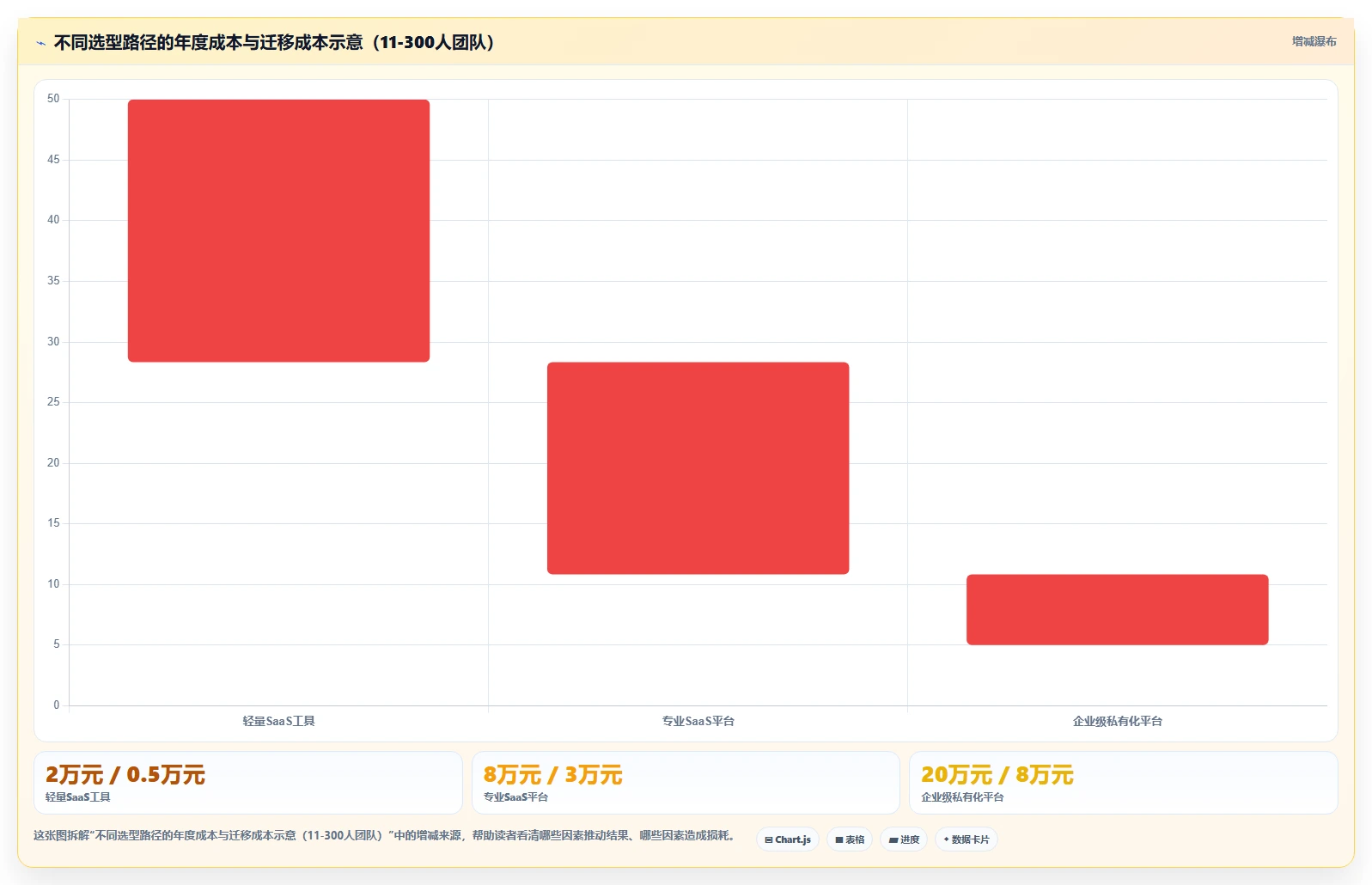The width and height of the screenshot is (1372, 885).
Task: Click the chart title icon in the header
Action: pyautogui.click(x=40, y=43)
